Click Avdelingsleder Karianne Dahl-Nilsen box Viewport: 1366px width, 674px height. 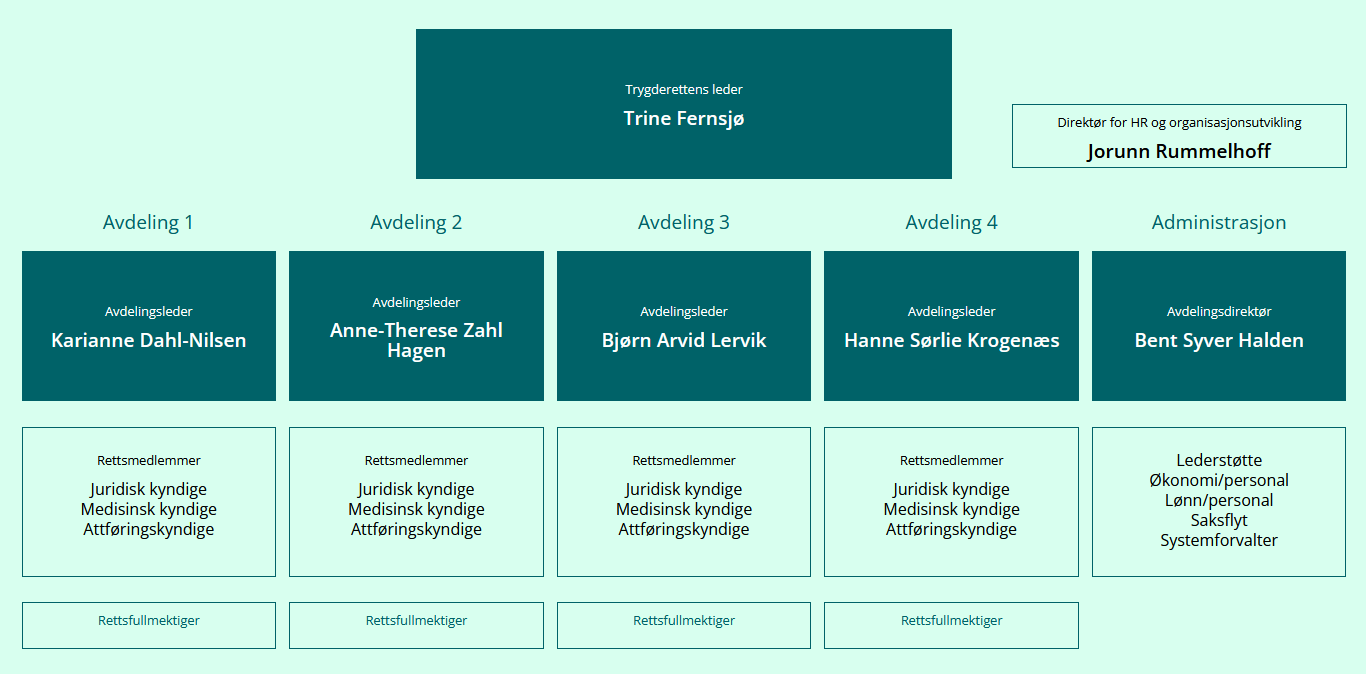(x=148, y=326)
